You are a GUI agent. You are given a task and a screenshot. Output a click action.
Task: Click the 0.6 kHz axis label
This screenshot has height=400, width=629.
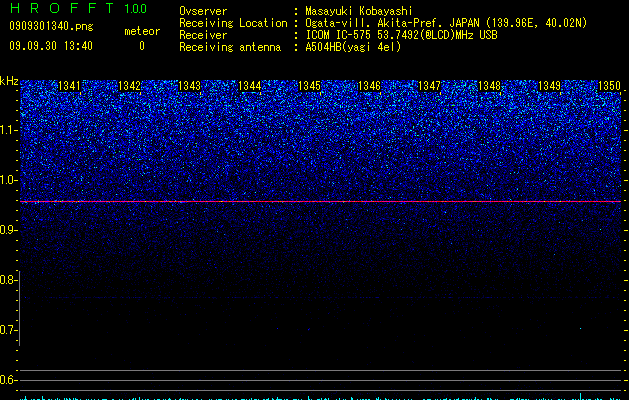tap(9, 380)
